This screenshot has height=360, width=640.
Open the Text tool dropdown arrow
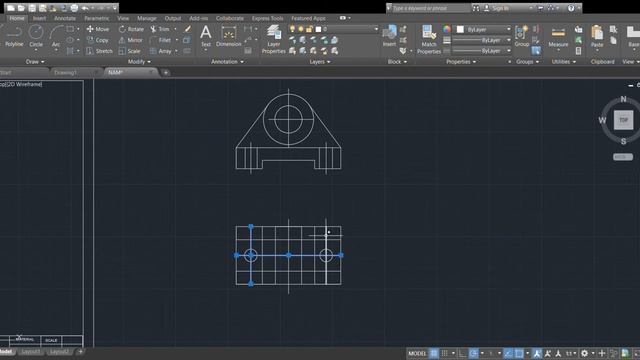click(x=206, y=50)
